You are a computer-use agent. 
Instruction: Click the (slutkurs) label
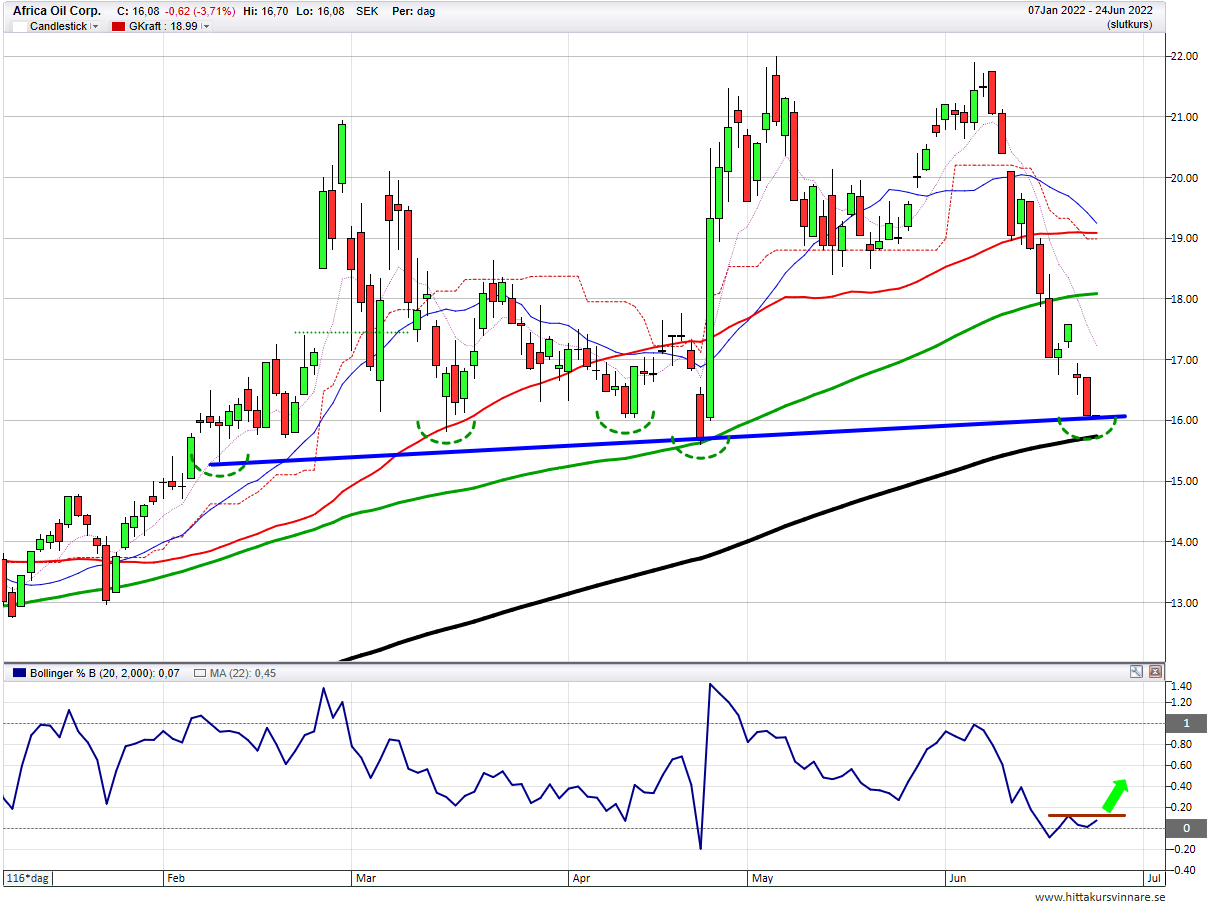pos(1129,25)
